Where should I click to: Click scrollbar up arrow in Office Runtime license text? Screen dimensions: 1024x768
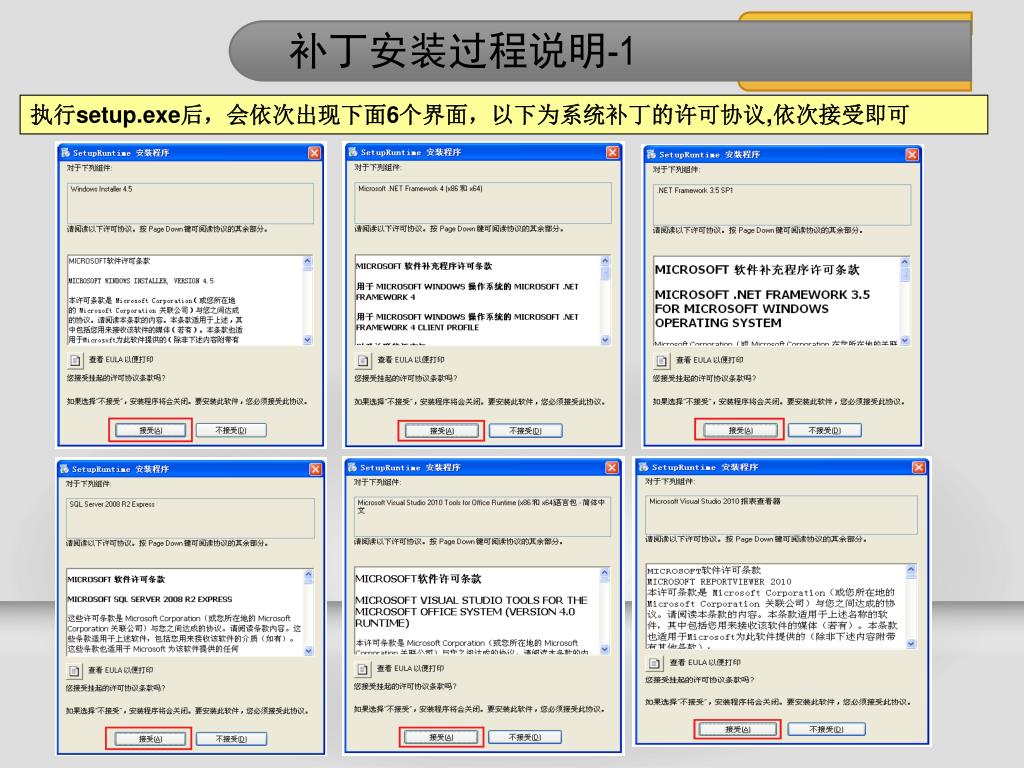pyautogui.click(x=605, y=573)
